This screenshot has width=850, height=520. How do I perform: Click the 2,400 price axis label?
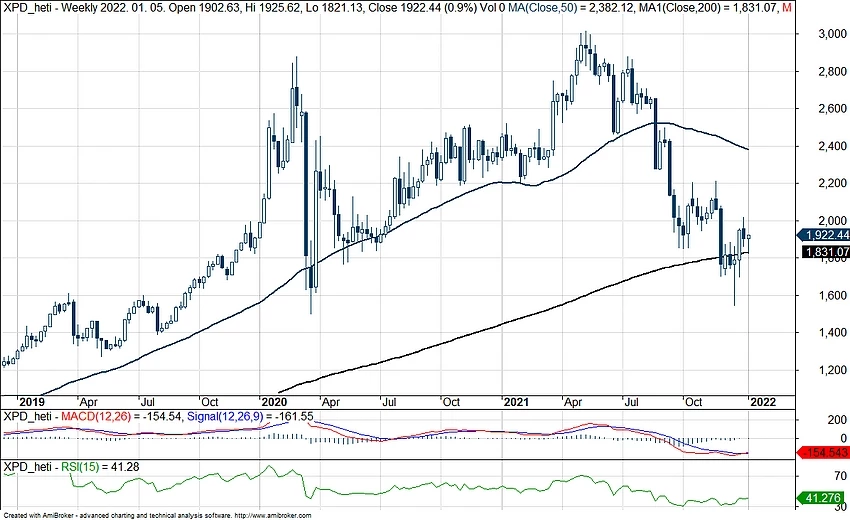832,146
